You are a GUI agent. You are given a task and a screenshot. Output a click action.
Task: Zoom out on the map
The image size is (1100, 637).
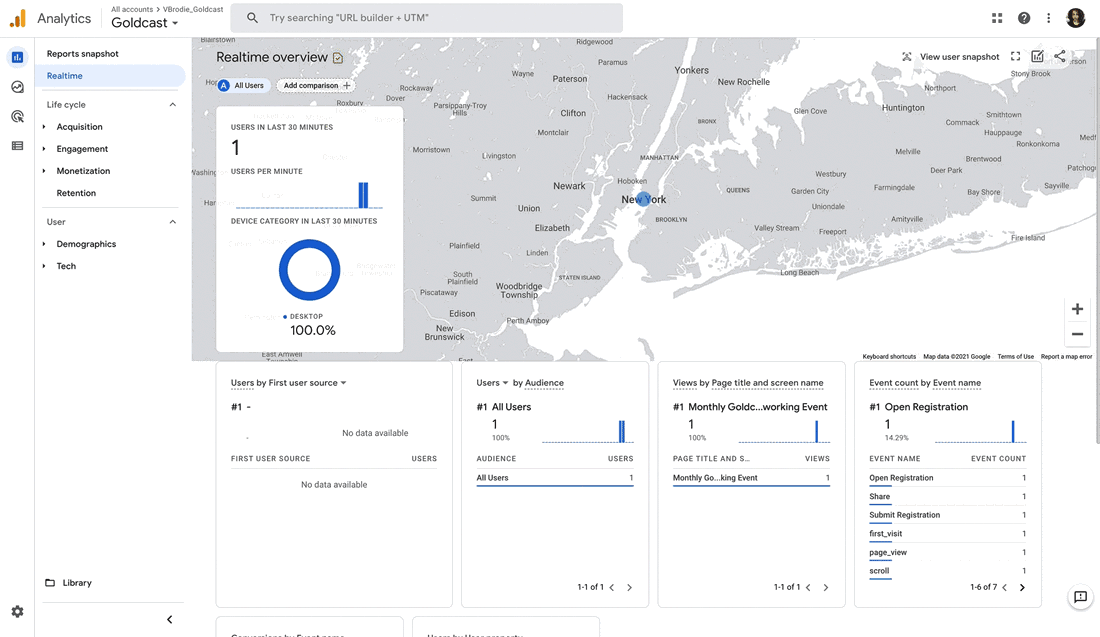[1078, 334]
